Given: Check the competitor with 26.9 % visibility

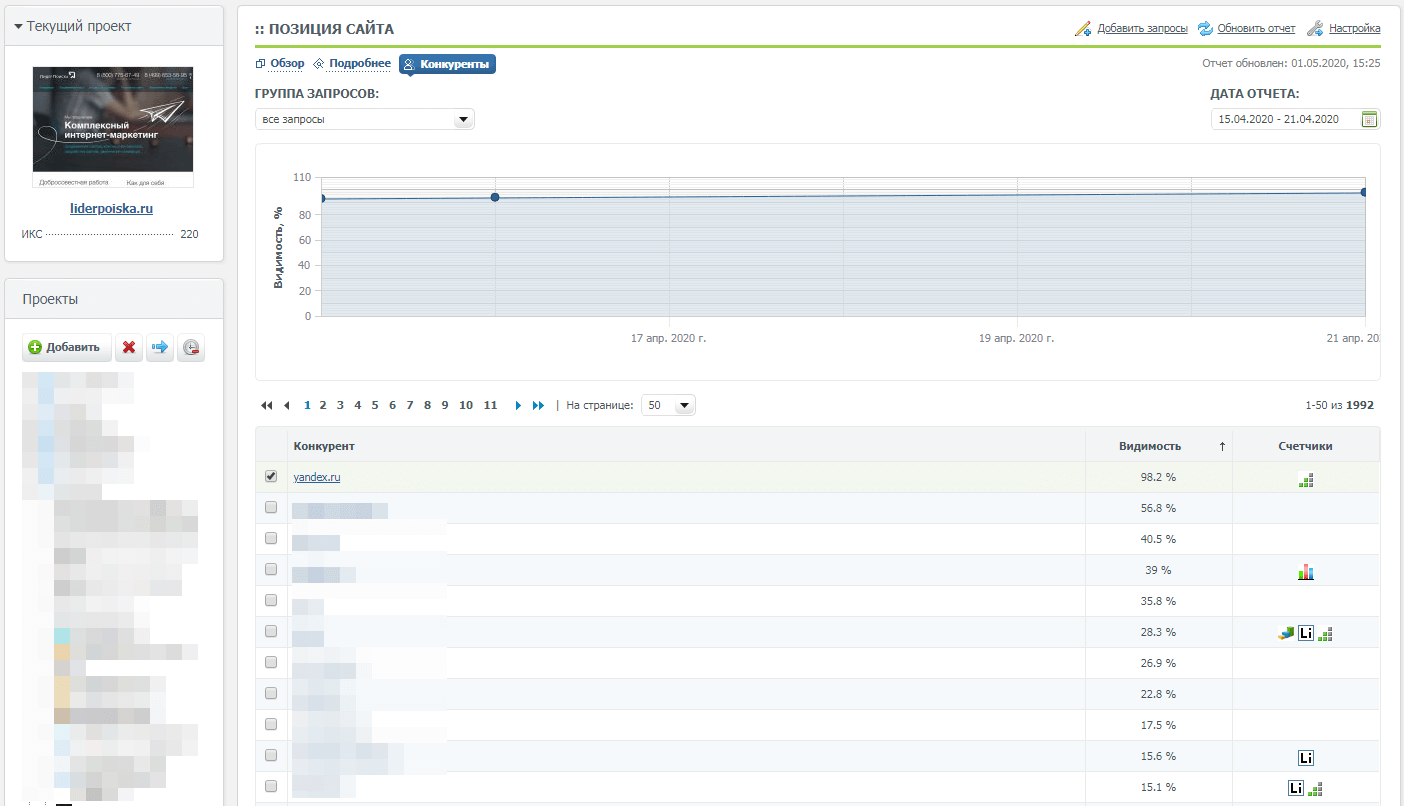Looking at the screenshot, I should click(x=271, y=662).
